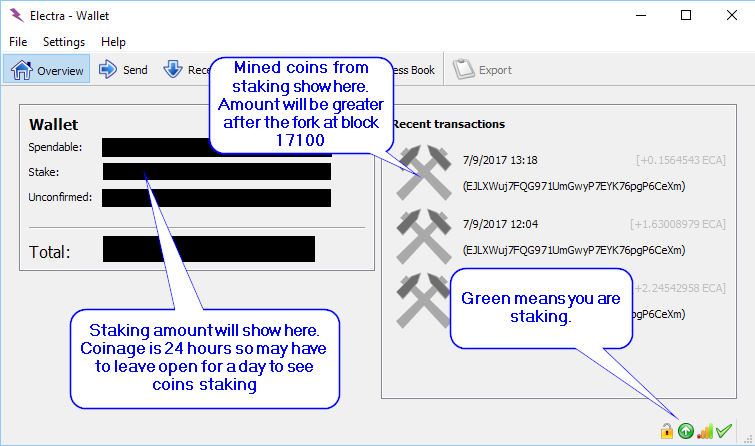Click the Recent transactions heading

point(449,124)
